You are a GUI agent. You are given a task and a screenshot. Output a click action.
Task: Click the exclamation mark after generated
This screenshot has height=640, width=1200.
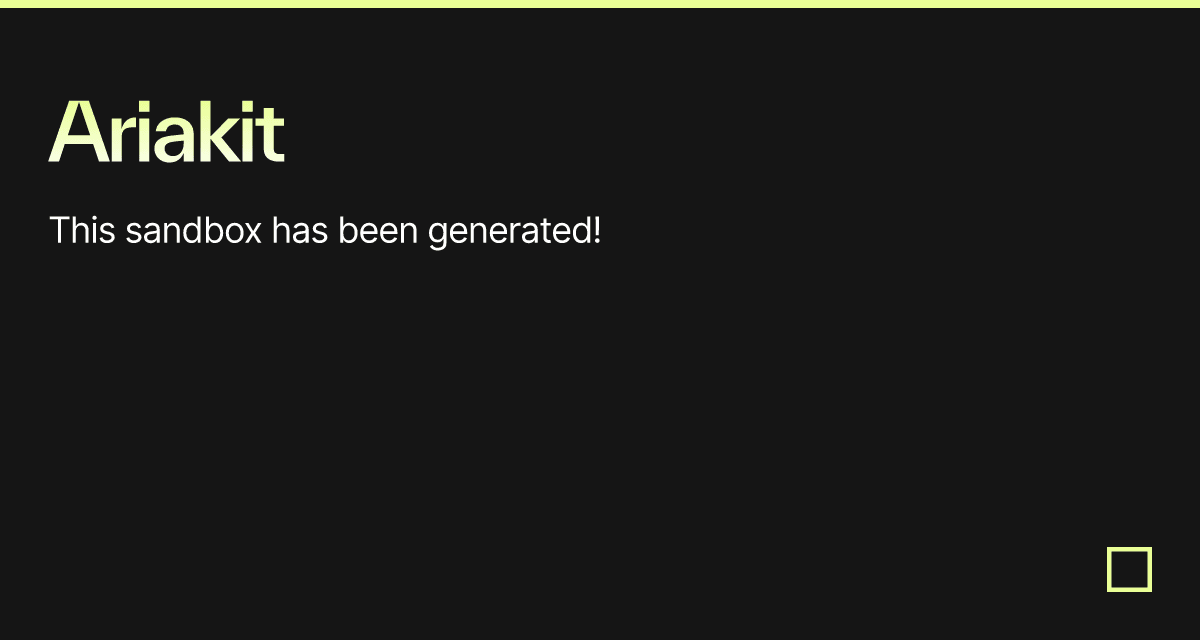coord(596,231)
